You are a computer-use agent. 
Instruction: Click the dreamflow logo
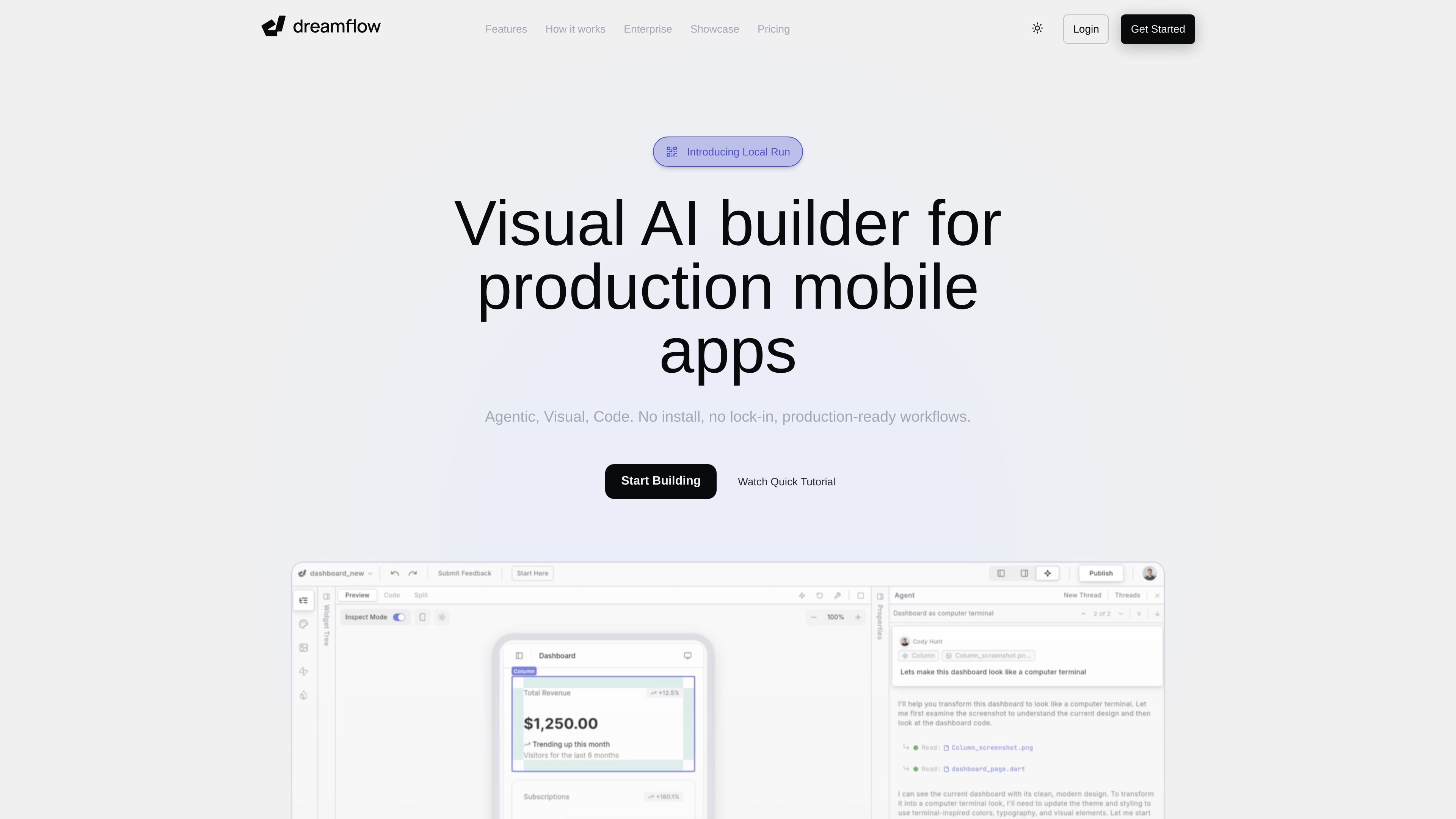click(321, 26)
